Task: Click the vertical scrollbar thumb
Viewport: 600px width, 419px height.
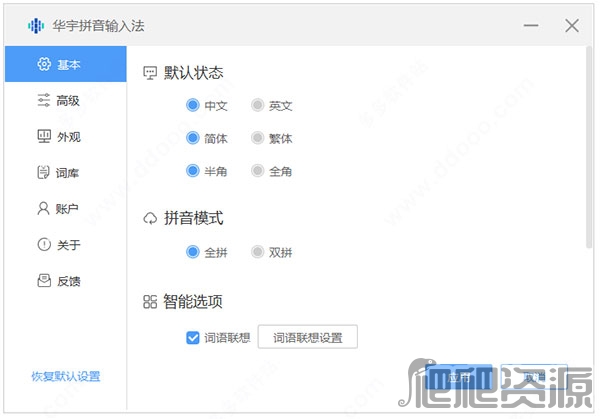Action: click(589, 147)
